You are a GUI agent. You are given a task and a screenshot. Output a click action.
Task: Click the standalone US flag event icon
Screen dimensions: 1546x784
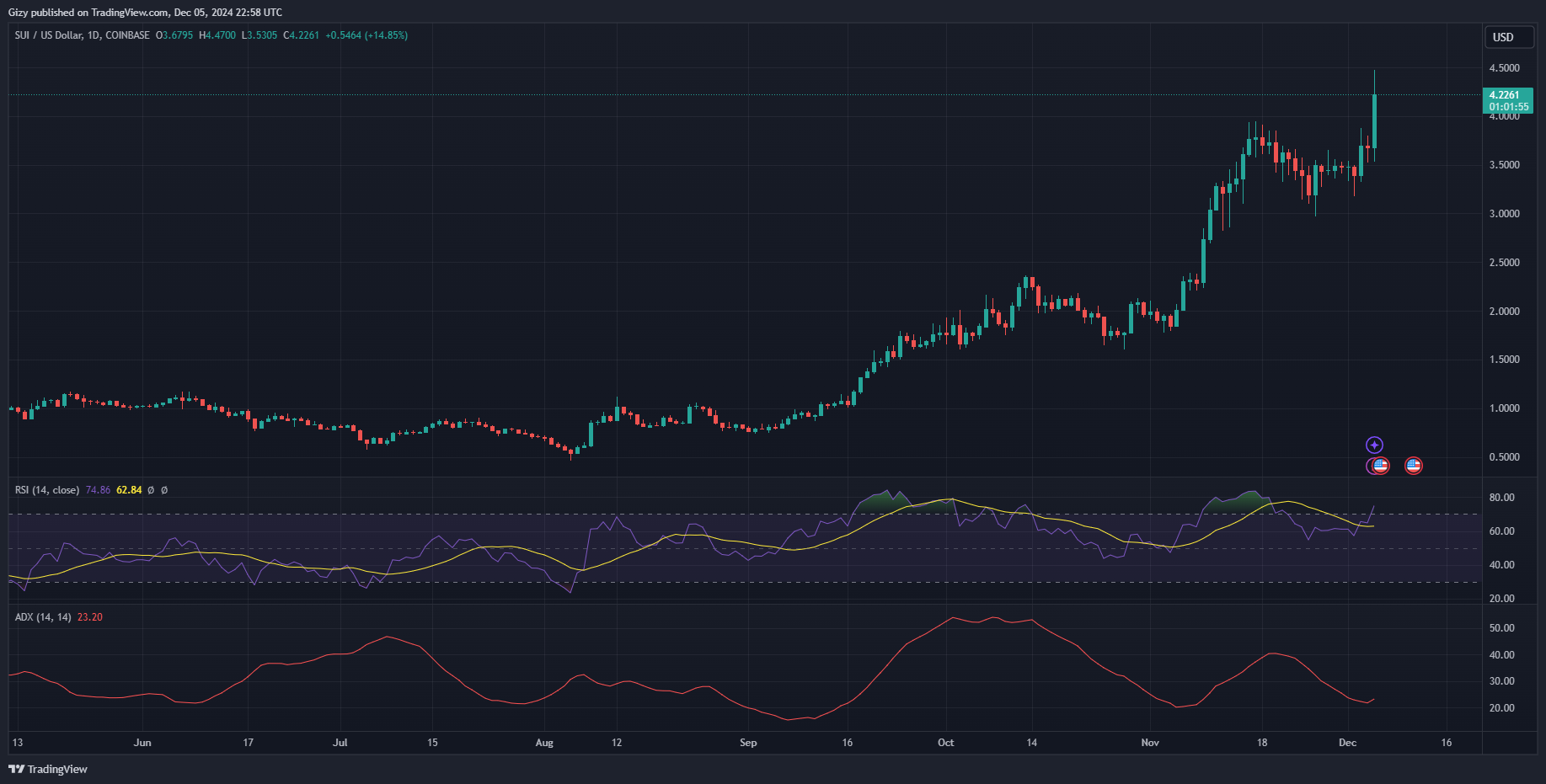tap(1414, 466)
